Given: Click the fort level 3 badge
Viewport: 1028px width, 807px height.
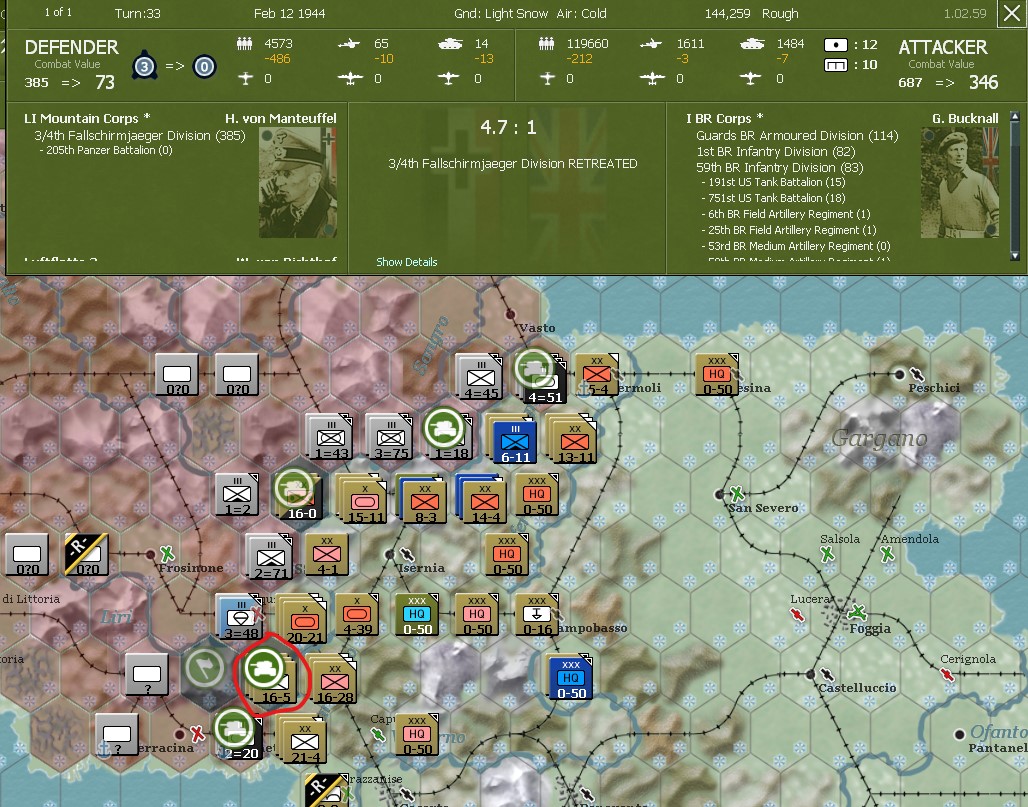Looking at the screenshot, I should pyautogui.click(x=144, y=66).
